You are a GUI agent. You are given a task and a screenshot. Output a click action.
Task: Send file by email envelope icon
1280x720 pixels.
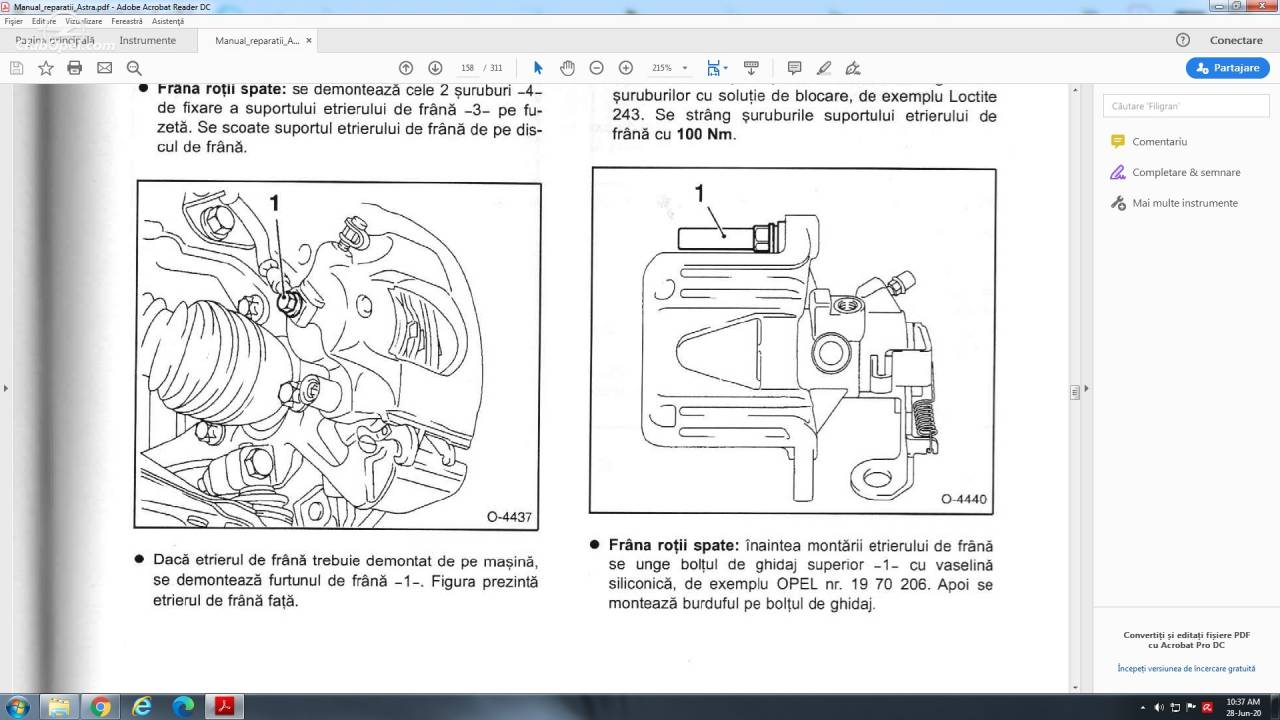104,68
